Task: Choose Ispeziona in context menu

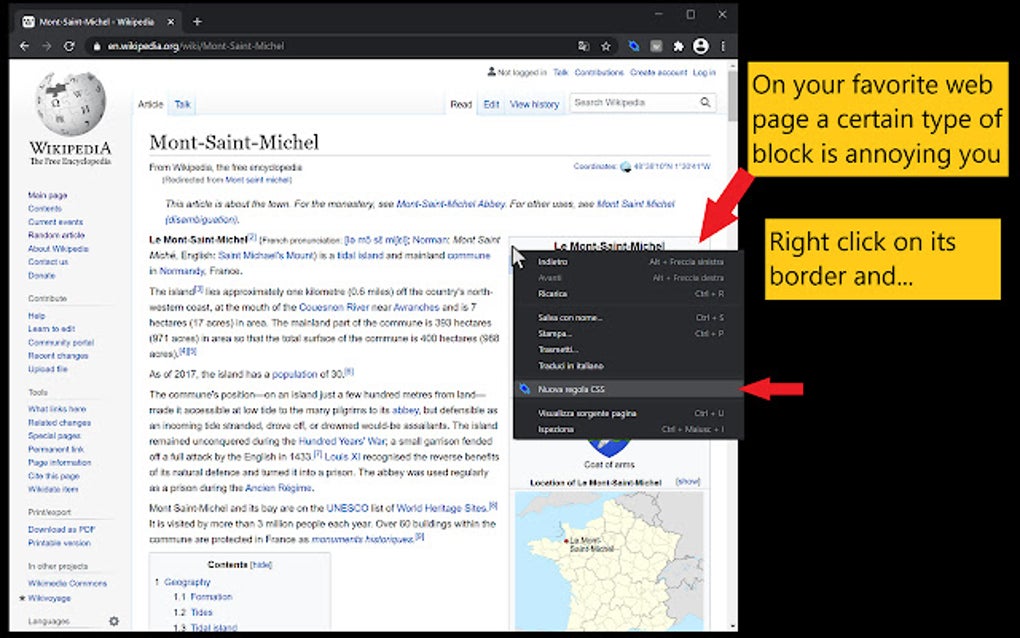Action: coord(628,429)
